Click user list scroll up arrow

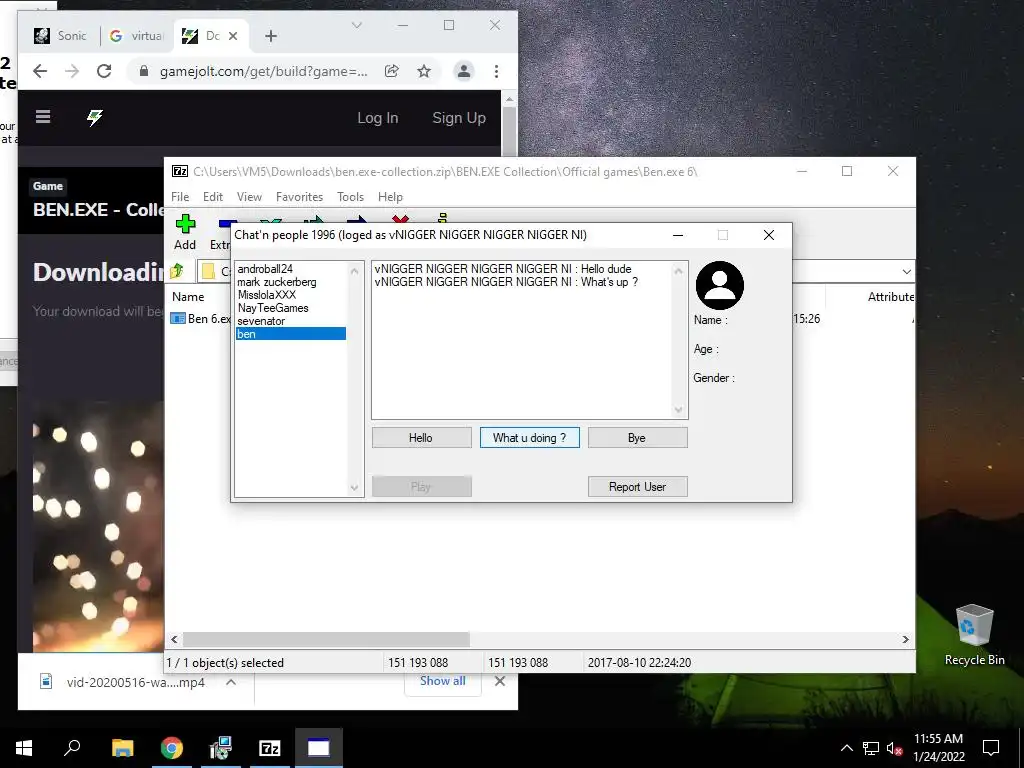click(x=355, y=270)
